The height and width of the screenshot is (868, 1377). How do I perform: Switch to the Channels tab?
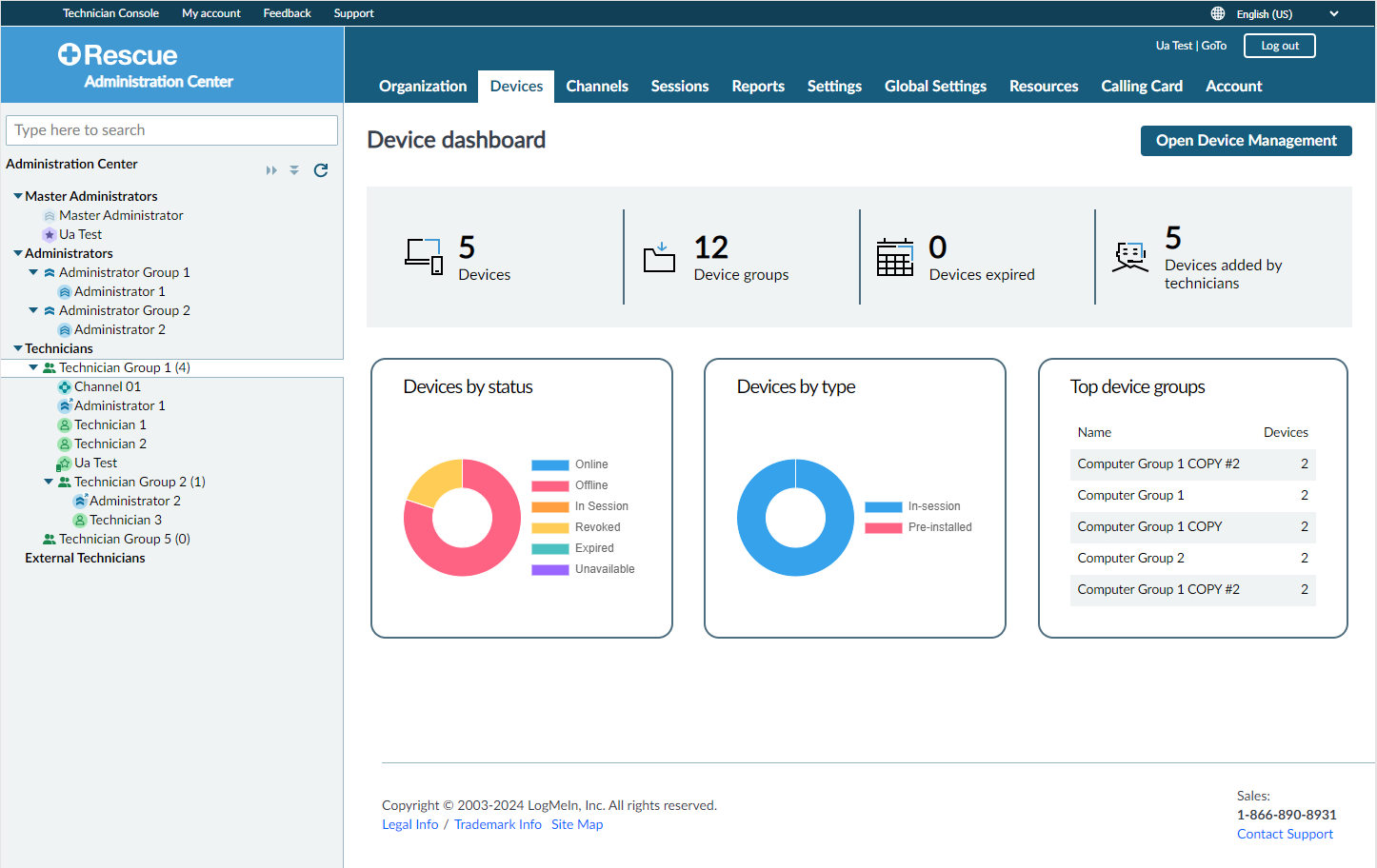tap(597, 86)
